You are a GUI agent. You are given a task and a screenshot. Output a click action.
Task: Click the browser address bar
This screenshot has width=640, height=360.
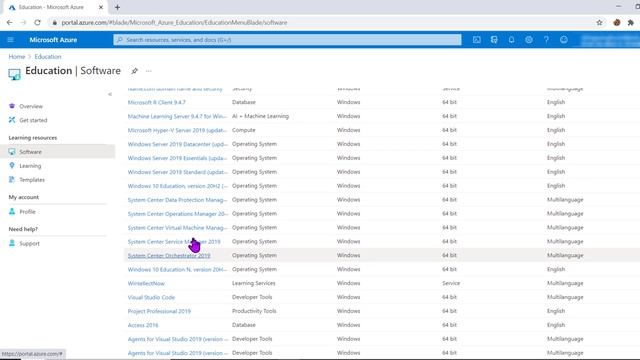(318, 22)
